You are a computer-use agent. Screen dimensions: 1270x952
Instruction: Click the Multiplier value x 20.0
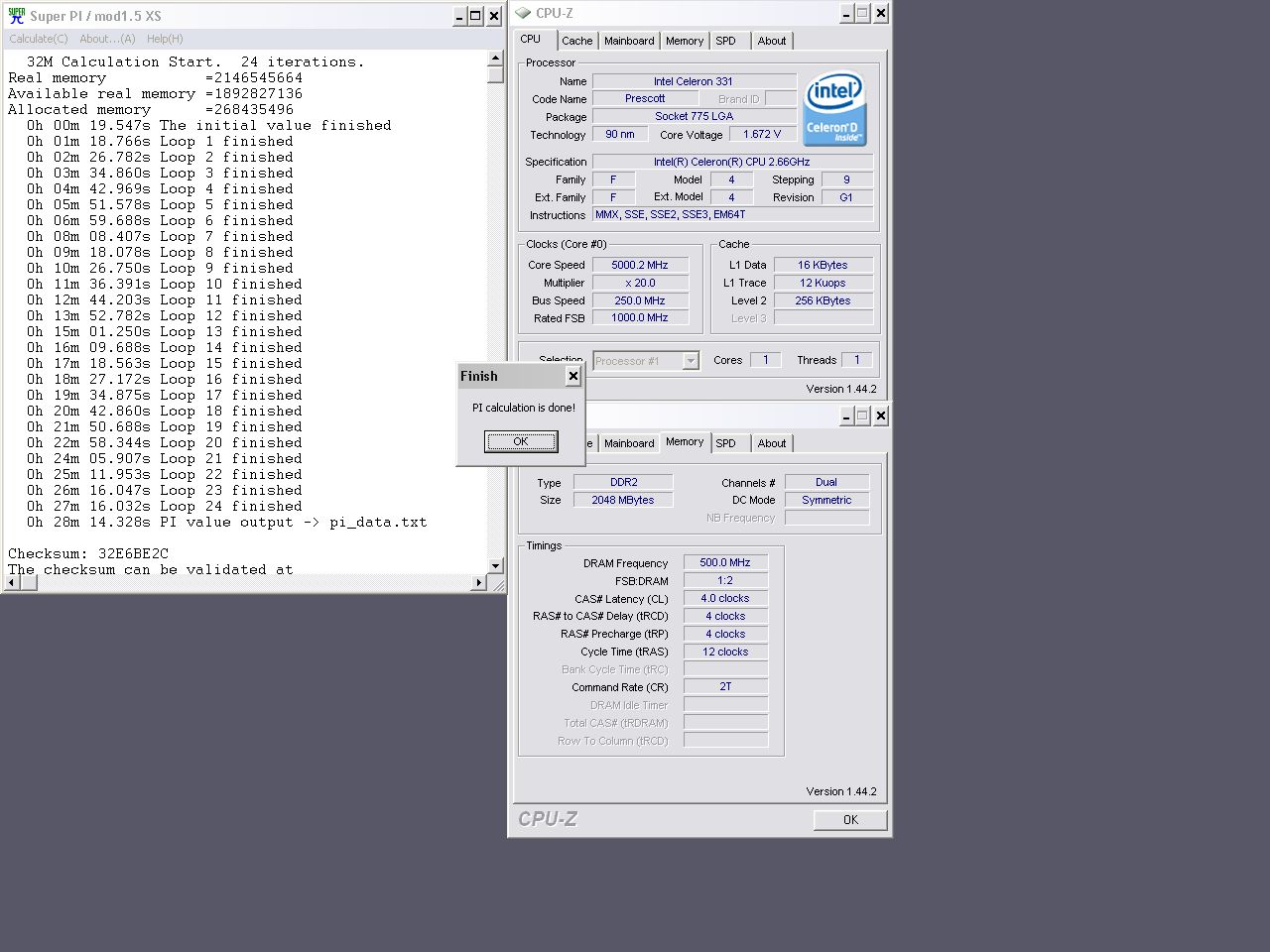(640, 283)
